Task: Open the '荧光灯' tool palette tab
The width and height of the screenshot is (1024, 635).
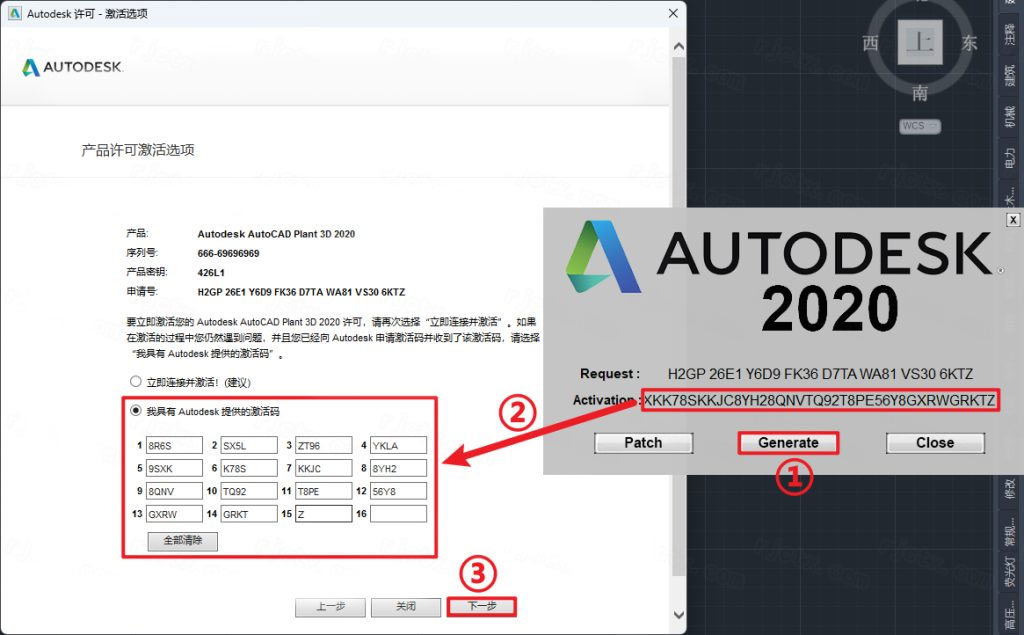Action: tap(1010, 573)
